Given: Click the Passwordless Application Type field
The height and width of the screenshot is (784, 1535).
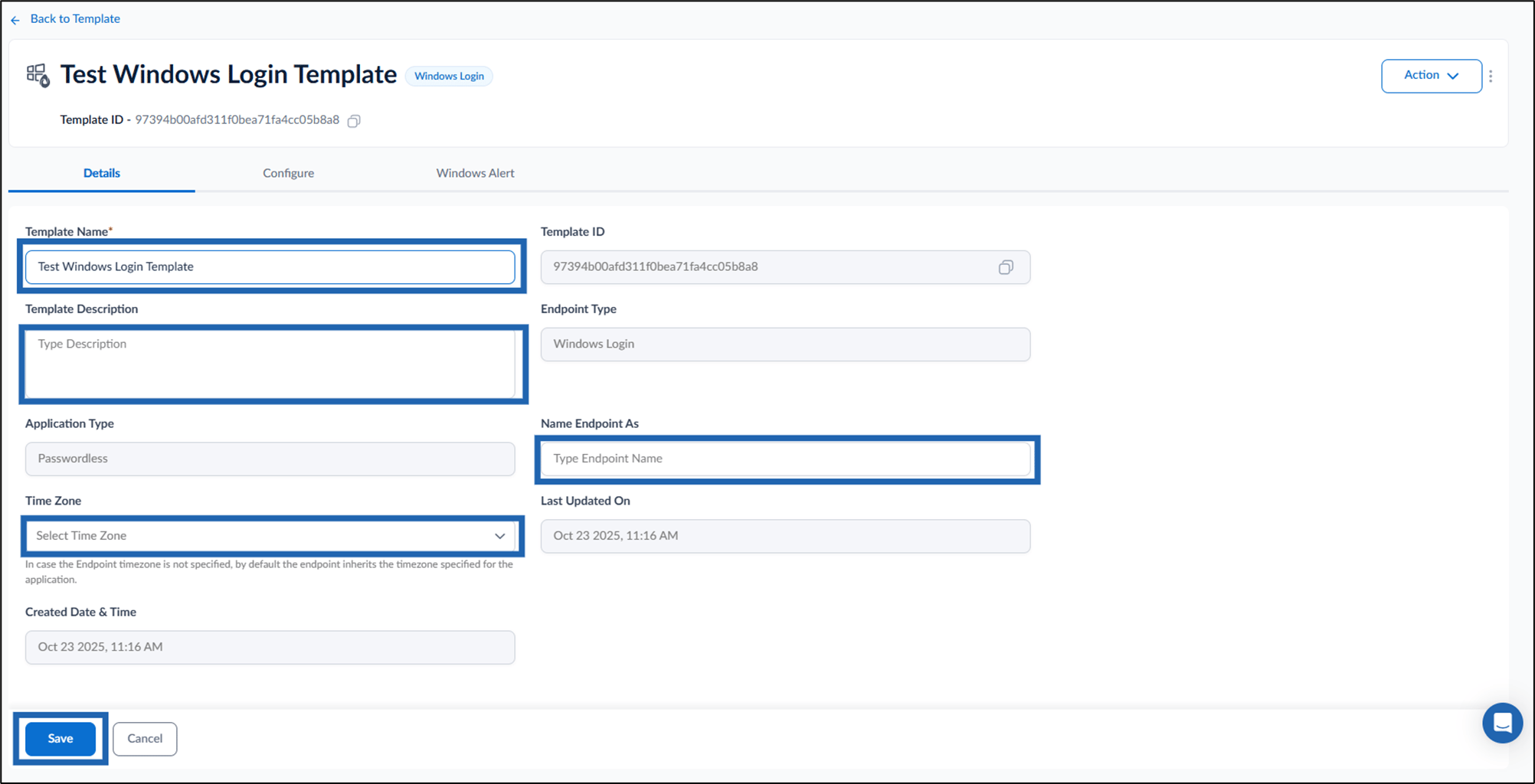Looking at the screenshot, I should [x=270, y=459].
